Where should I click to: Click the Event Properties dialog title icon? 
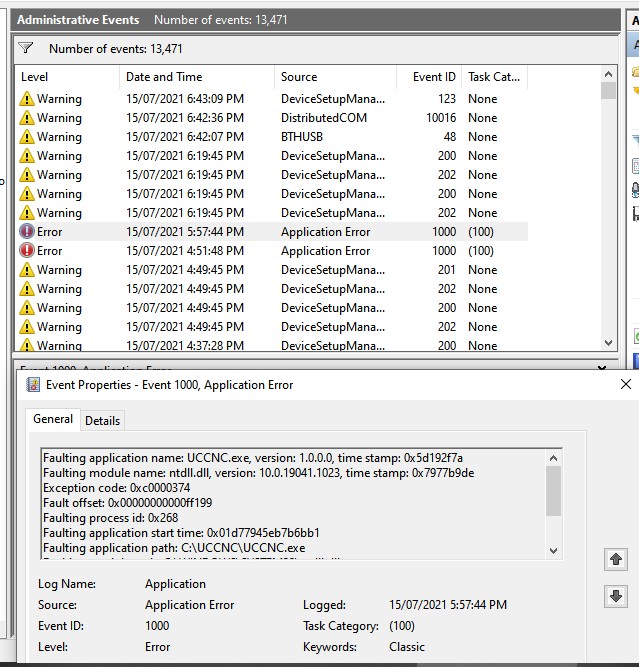pyautogui.click(x=33, y=385)
